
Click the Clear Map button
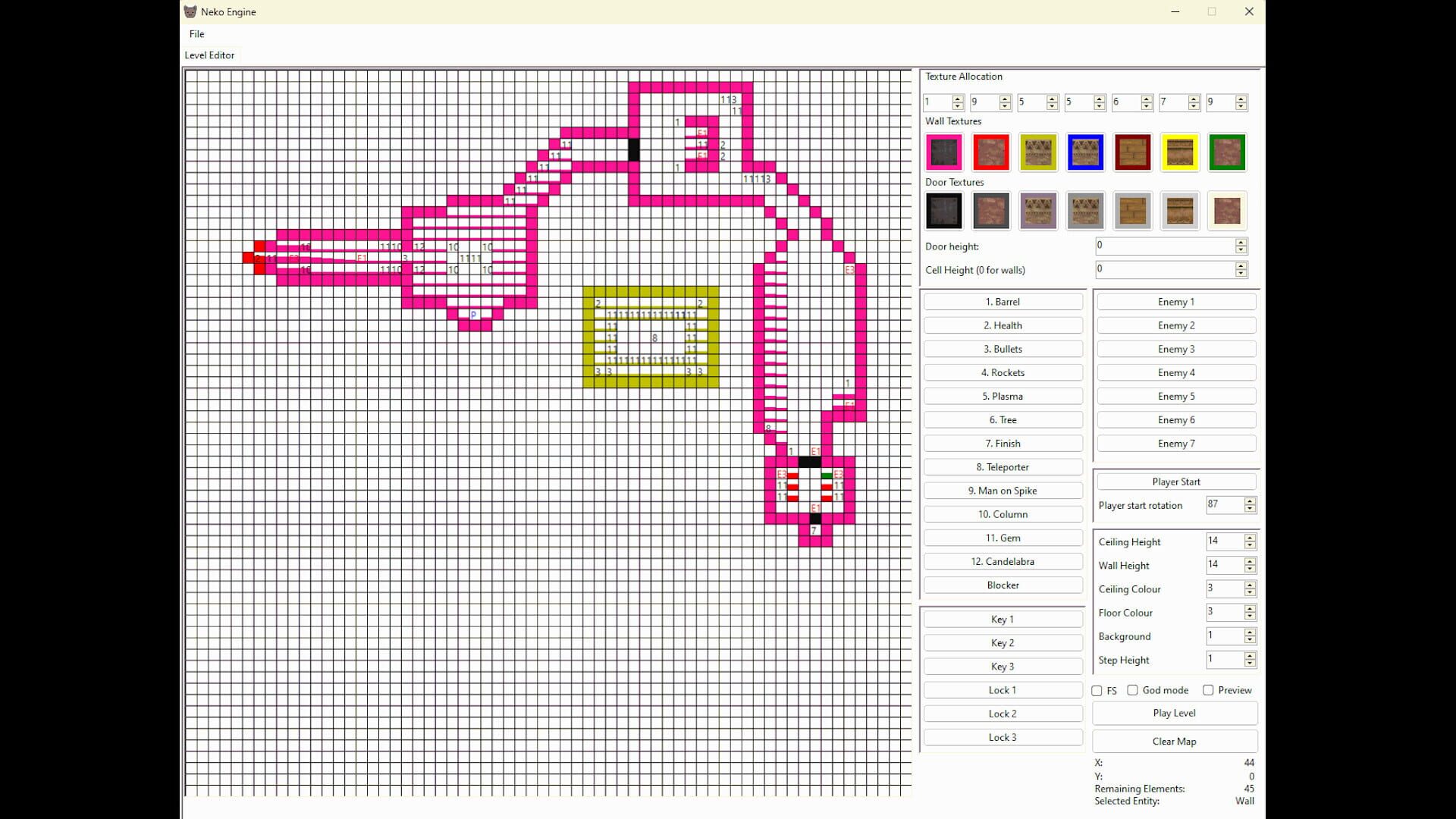coord(1174,741)
